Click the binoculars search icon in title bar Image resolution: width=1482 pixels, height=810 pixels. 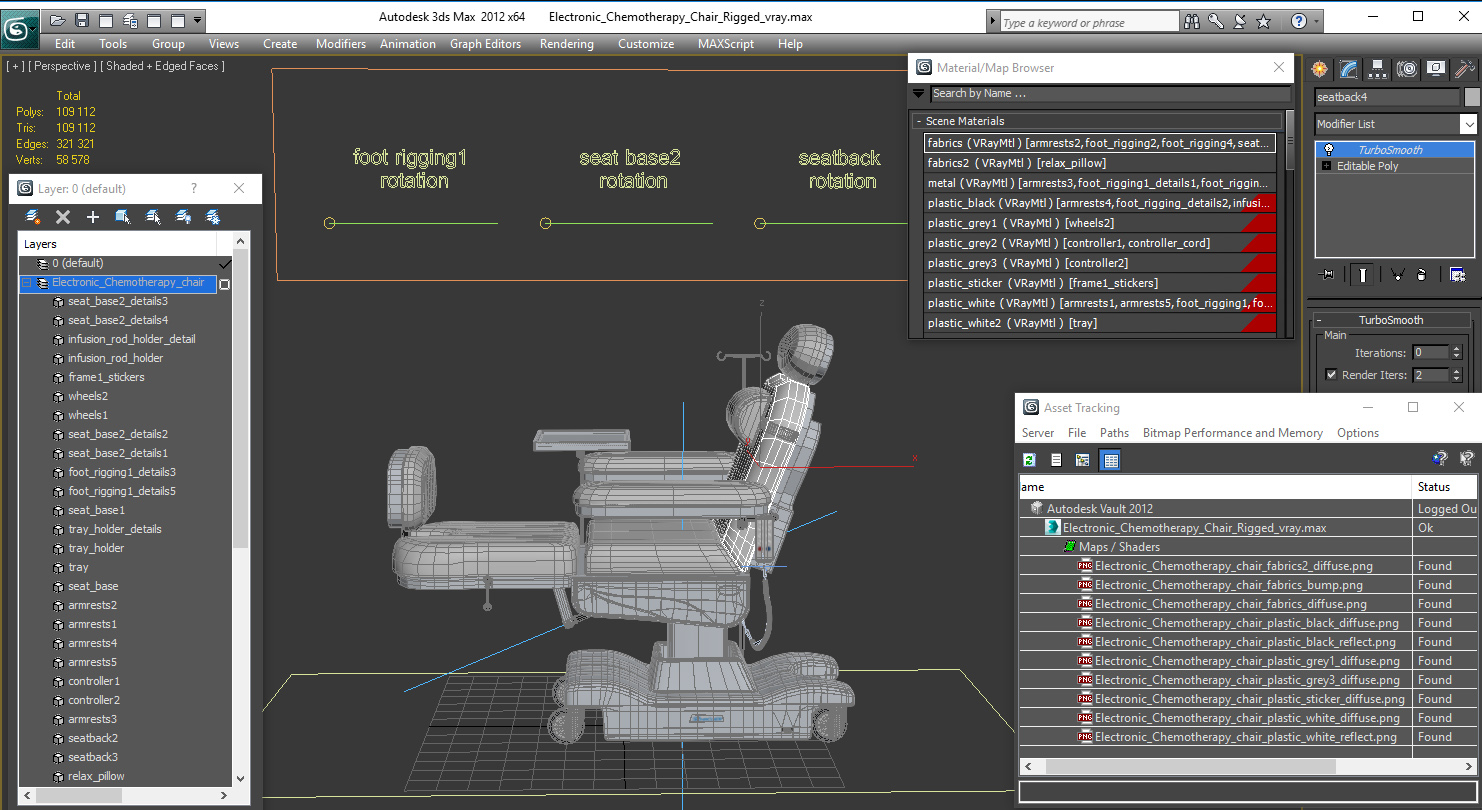1191,21
